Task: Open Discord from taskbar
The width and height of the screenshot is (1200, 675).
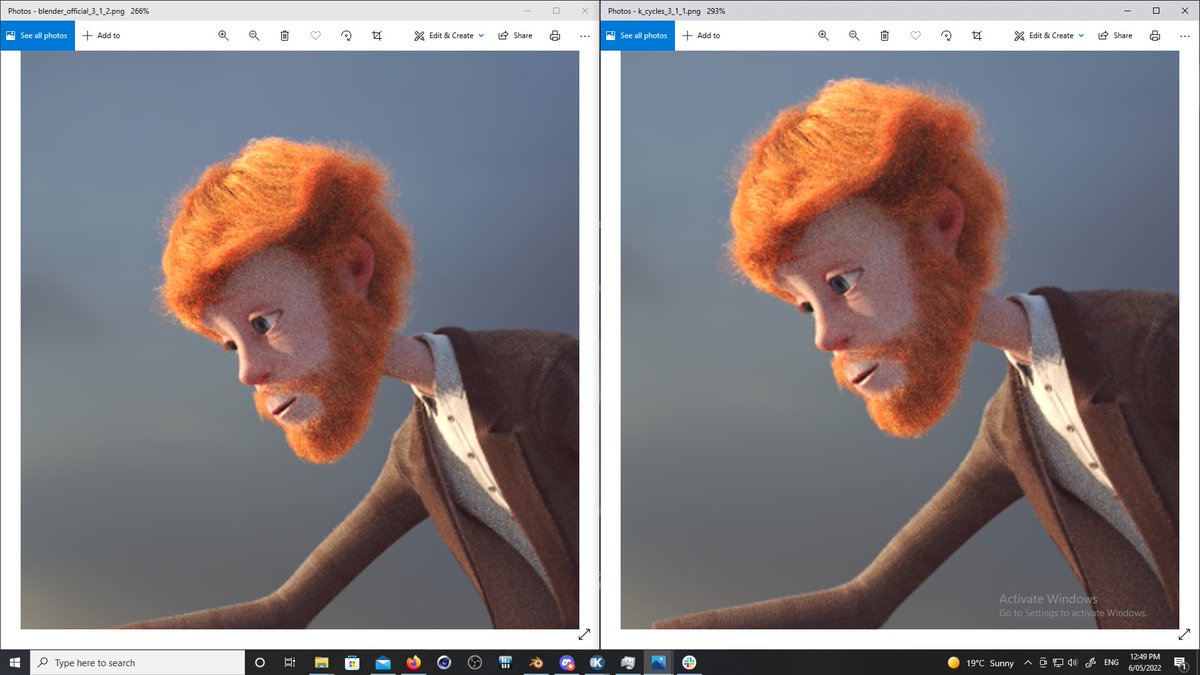Action: (567, 662)
